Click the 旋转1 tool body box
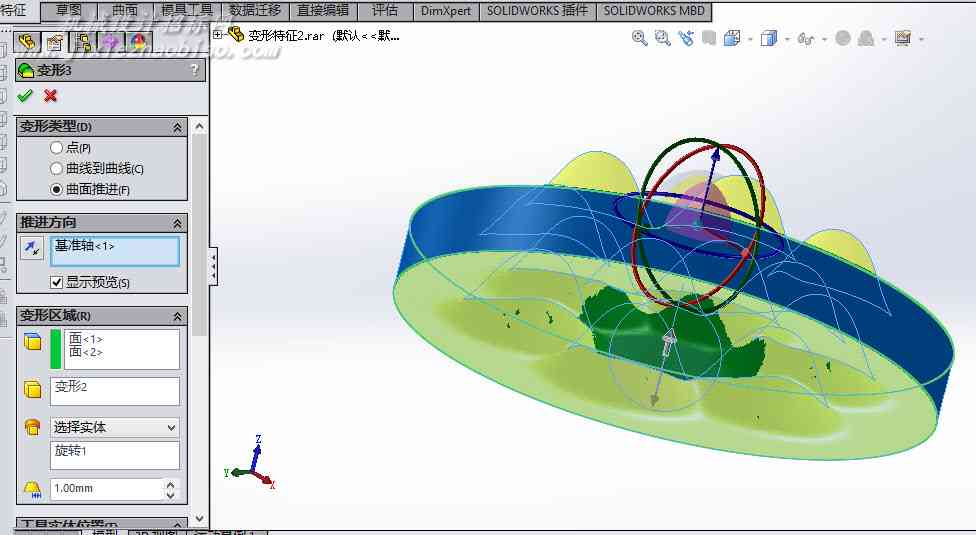Screen dimensions: 976x535 [115, 455]
